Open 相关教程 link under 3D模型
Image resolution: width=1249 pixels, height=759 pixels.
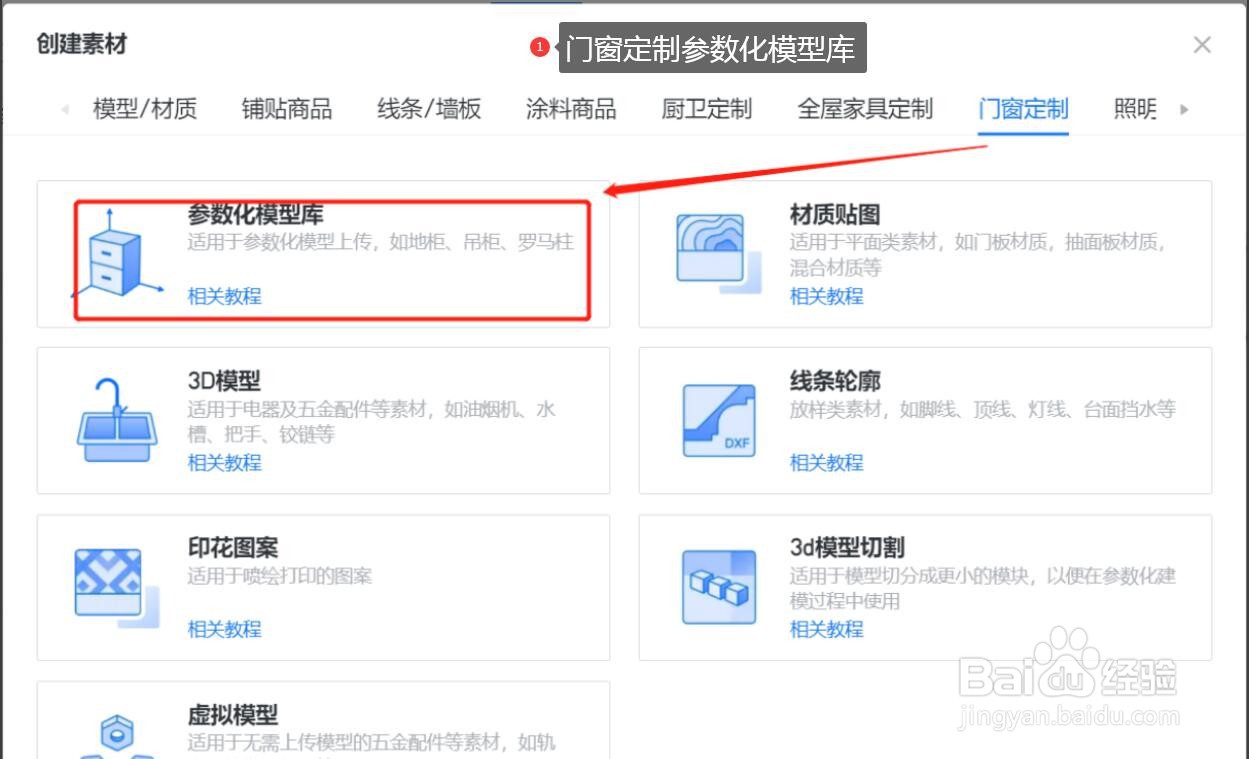pyautogui.click(x=224, y=462)
